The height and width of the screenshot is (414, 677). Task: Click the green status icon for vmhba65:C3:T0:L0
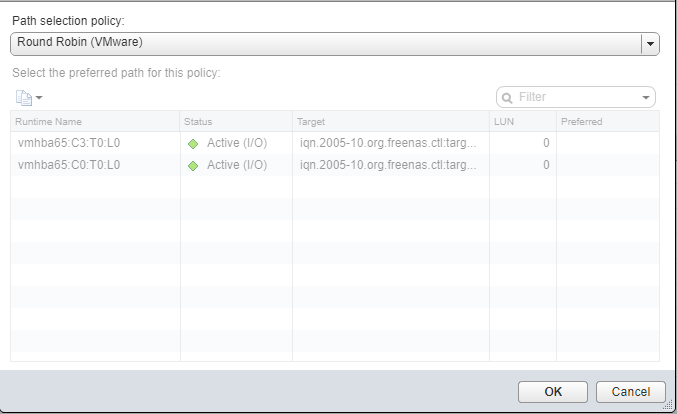pyautogui.click(x=193, y=144)
